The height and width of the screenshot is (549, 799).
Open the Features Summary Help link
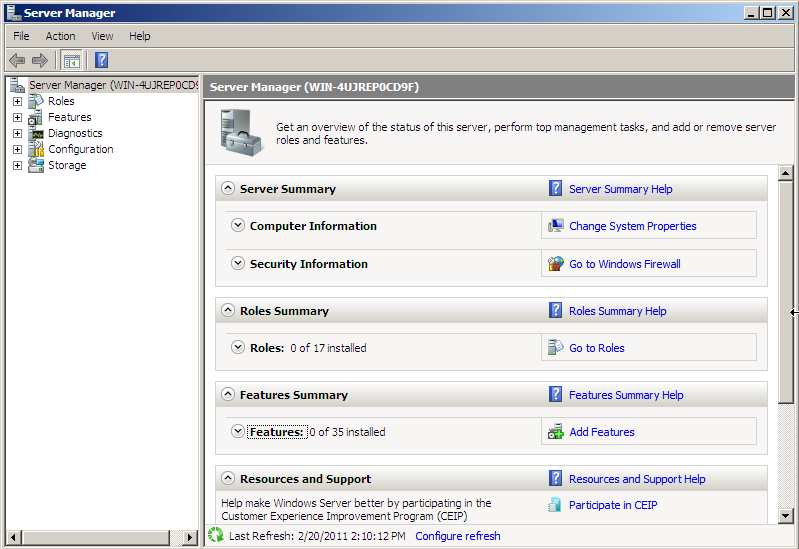click(x=626, y=395)
